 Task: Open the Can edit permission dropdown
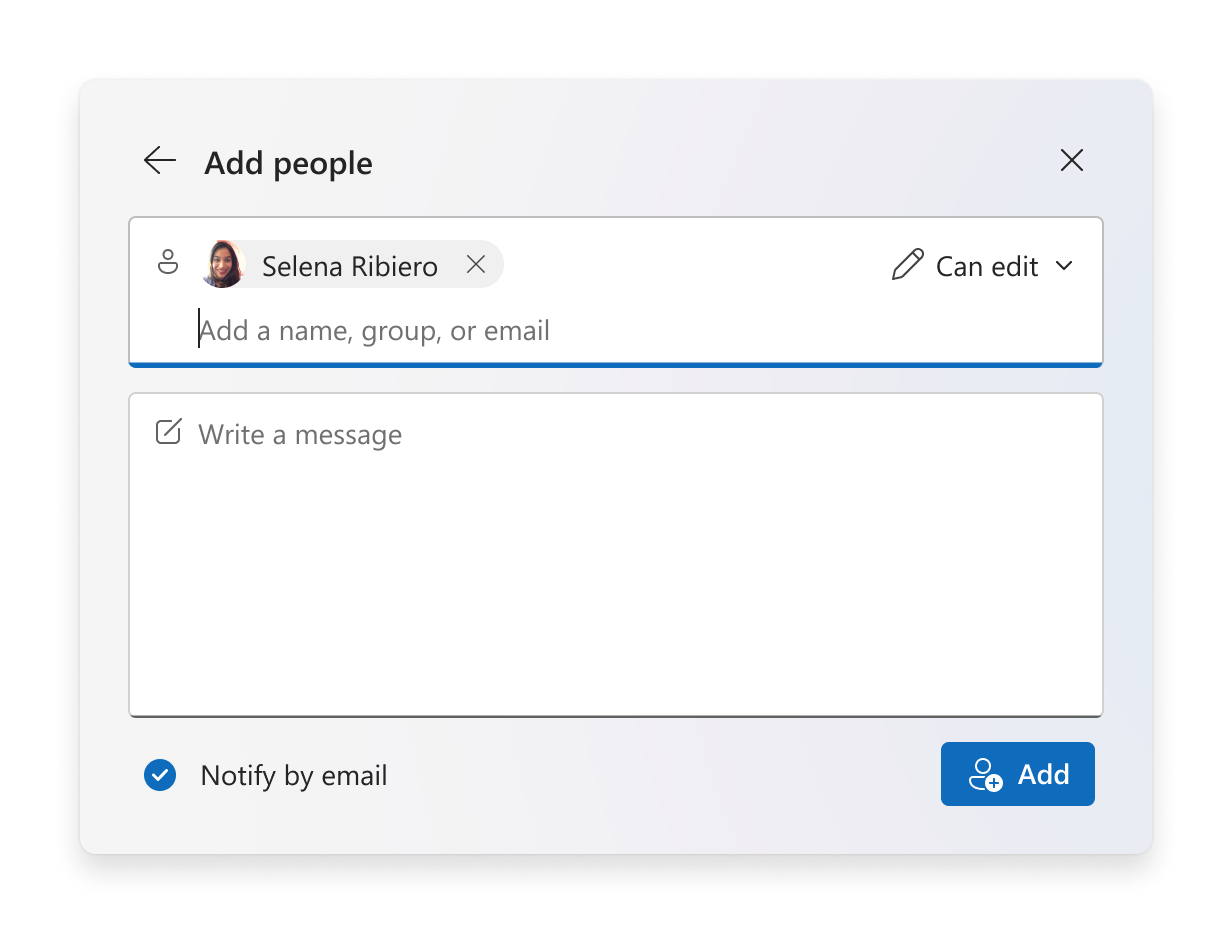pyautogui.click(x=982, y=266)
